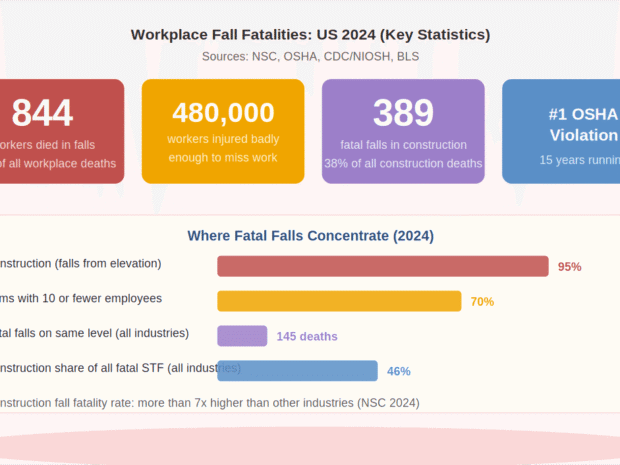Image resolution: width=620 pixels, height=465 pixels.
Task: Click the blue 46% bar
Action: [297, 370]
